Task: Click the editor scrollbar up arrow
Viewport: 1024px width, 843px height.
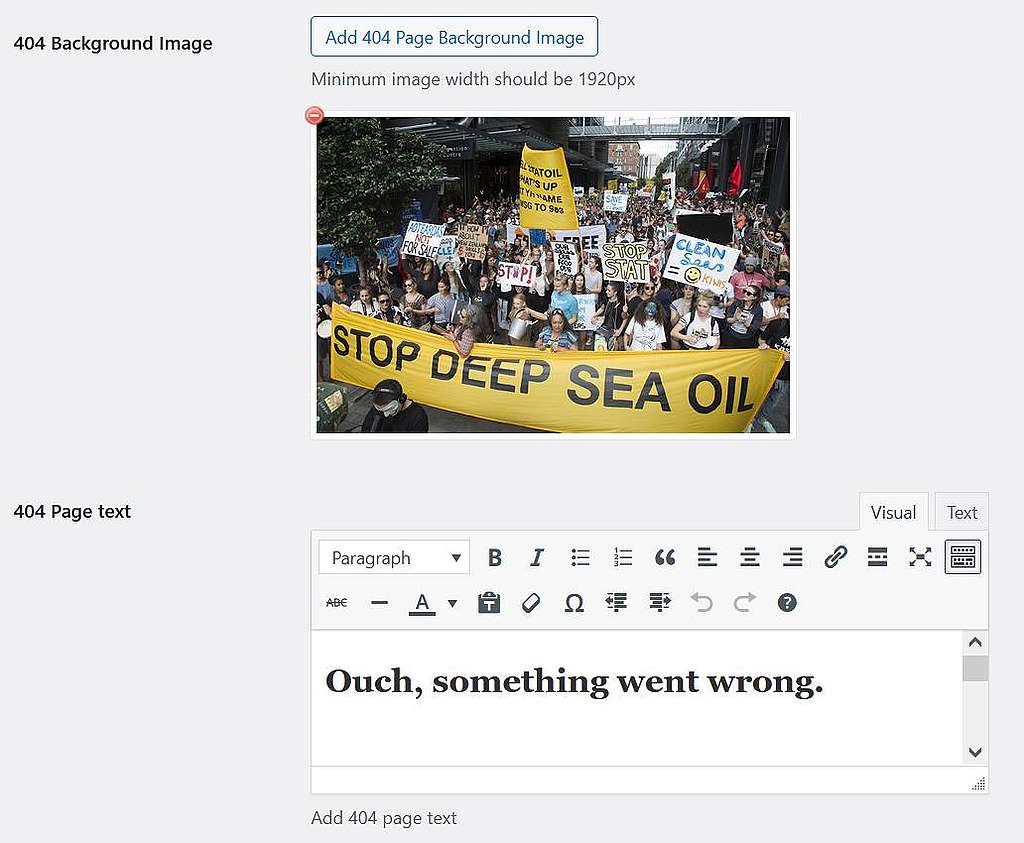Action: point(975,643)
